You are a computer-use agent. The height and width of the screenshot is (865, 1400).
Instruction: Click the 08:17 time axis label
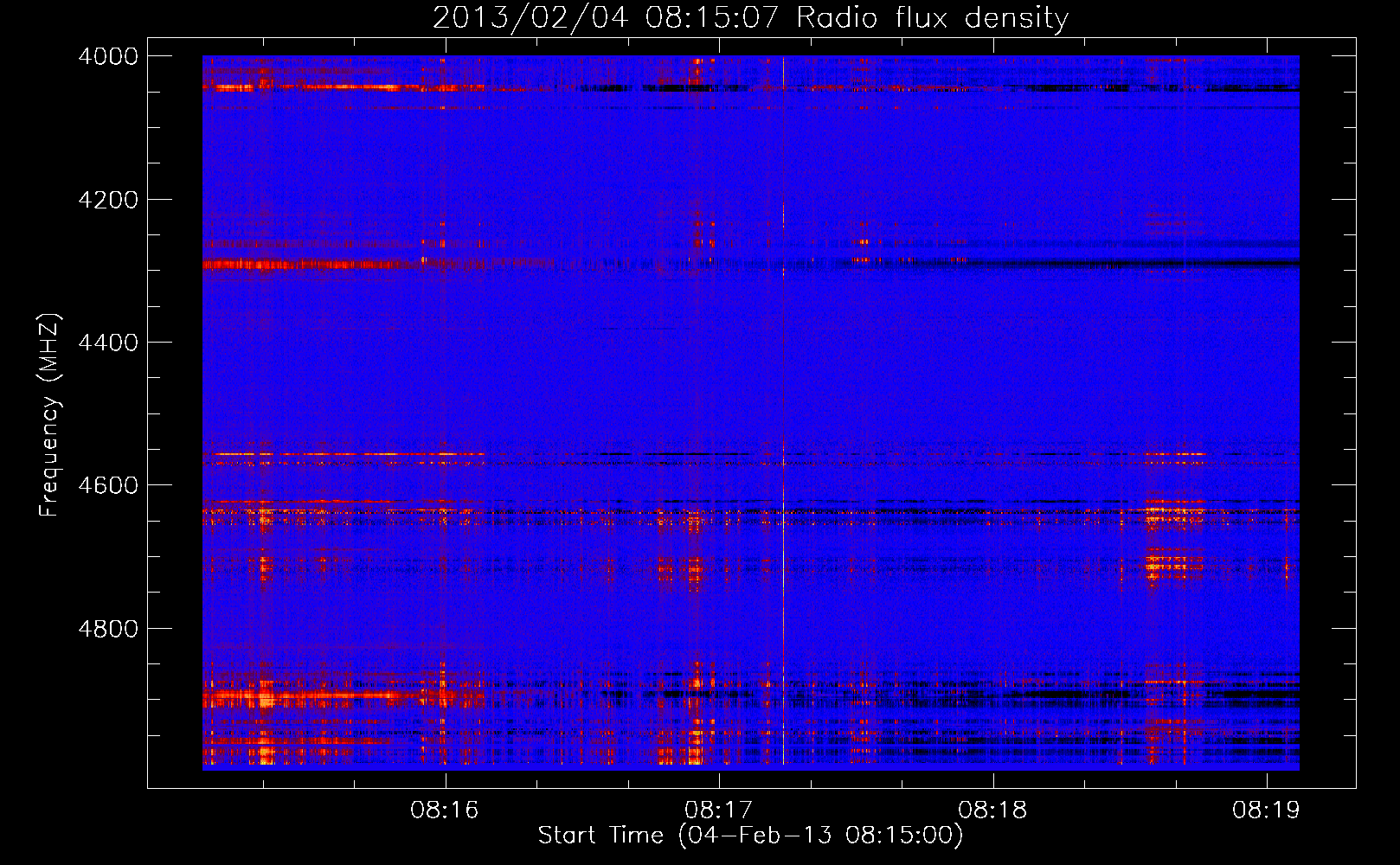tap(719, 810)
